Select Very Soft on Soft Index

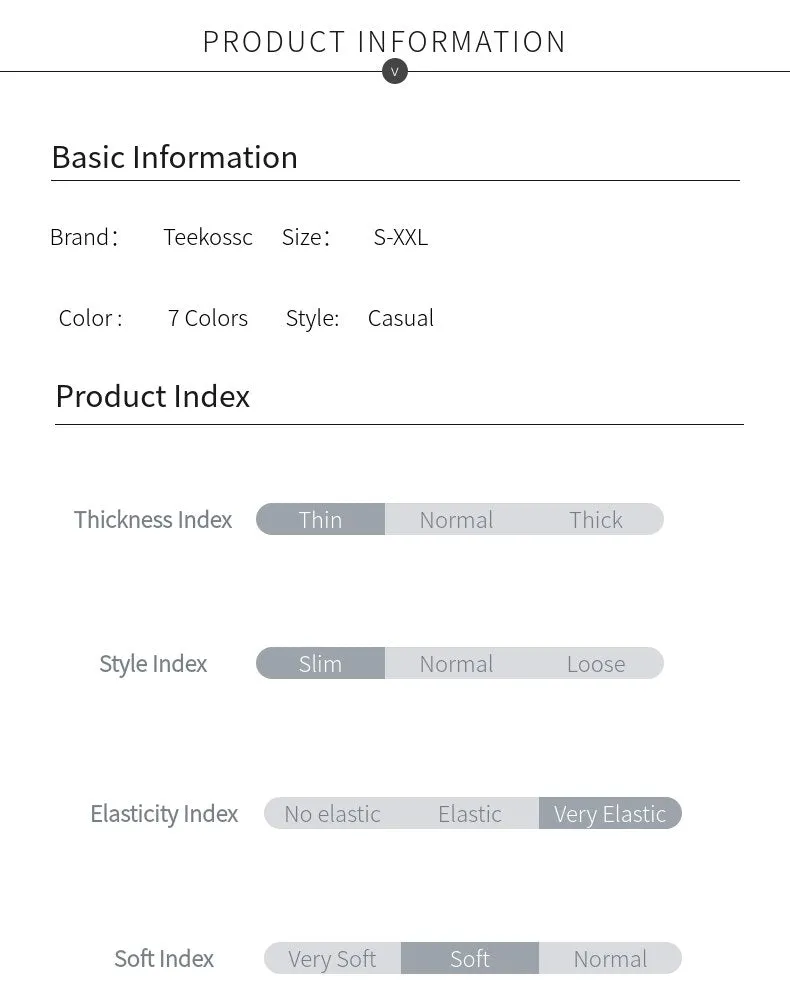[x=332, y=958]
